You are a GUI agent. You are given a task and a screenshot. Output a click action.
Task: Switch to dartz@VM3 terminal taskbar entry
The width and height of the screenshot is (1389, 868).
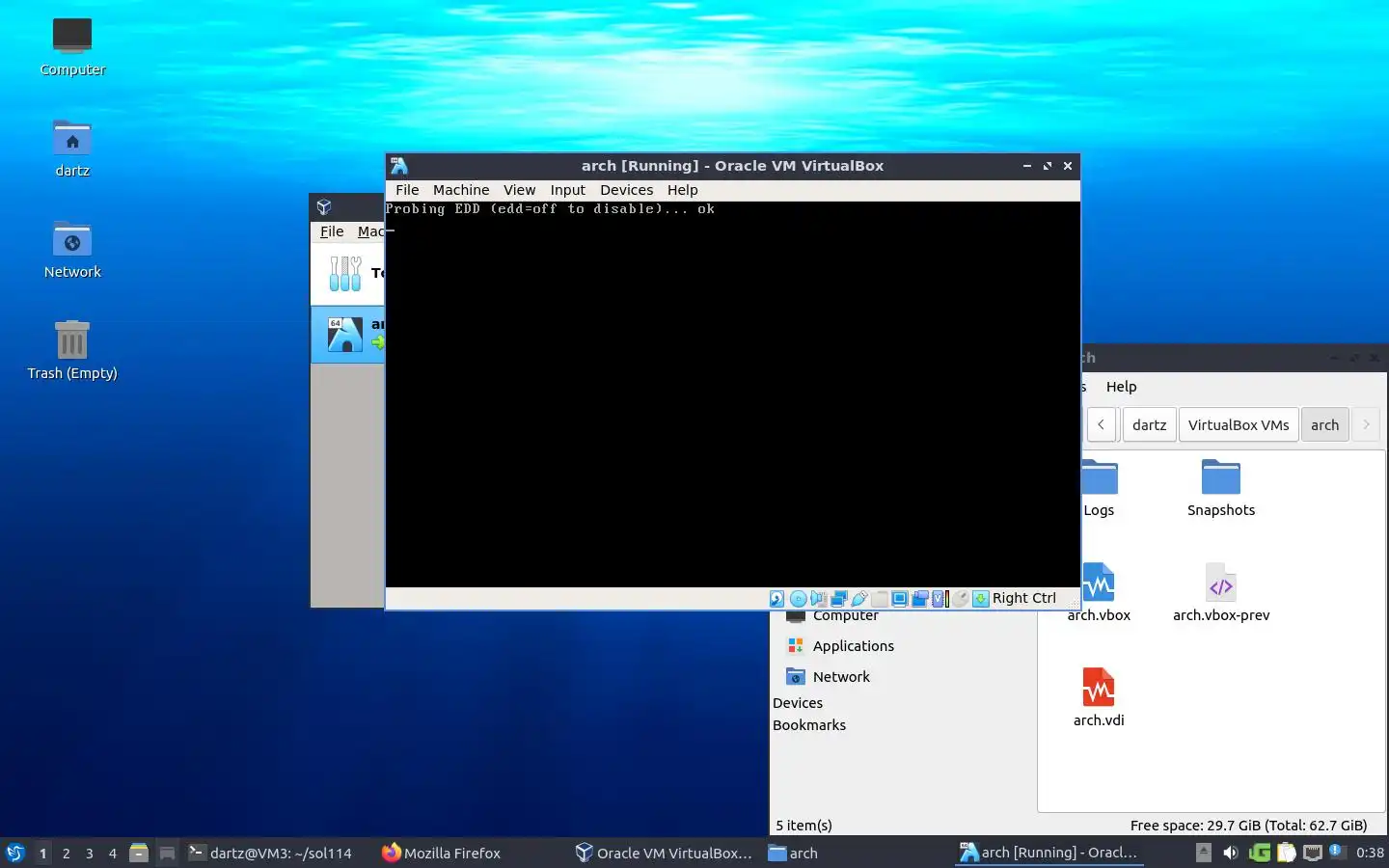point(270,853)
